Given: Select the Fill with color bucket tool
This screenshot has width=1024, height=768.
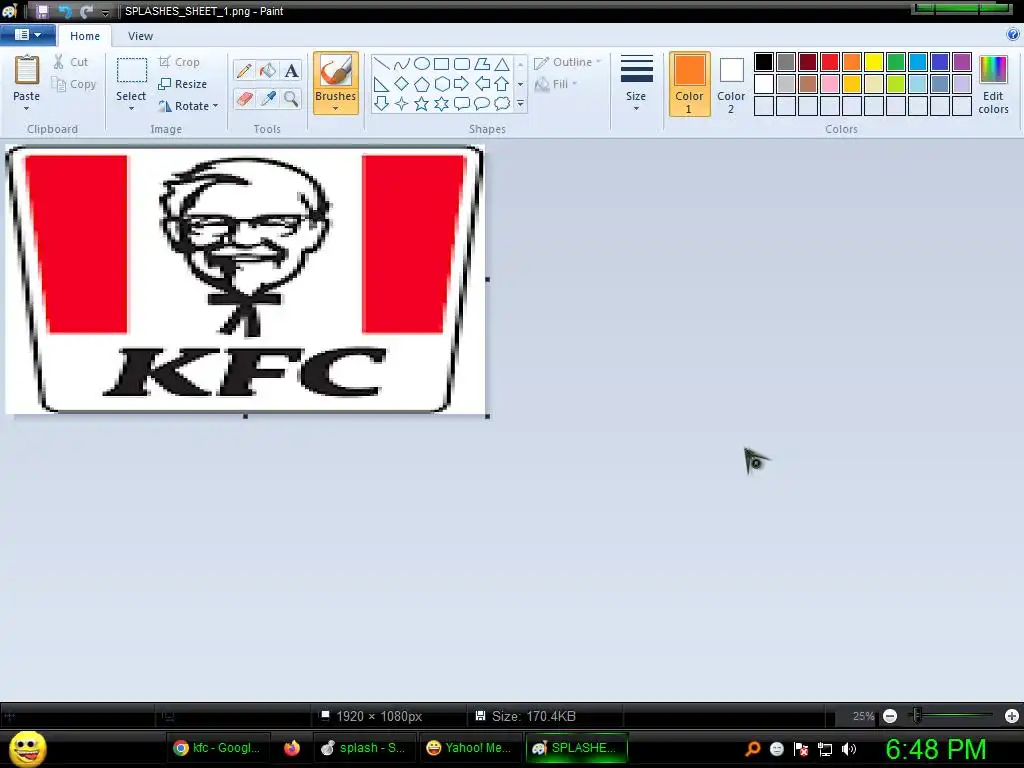Looking at the screenshot, I should (x=268, y=71).
